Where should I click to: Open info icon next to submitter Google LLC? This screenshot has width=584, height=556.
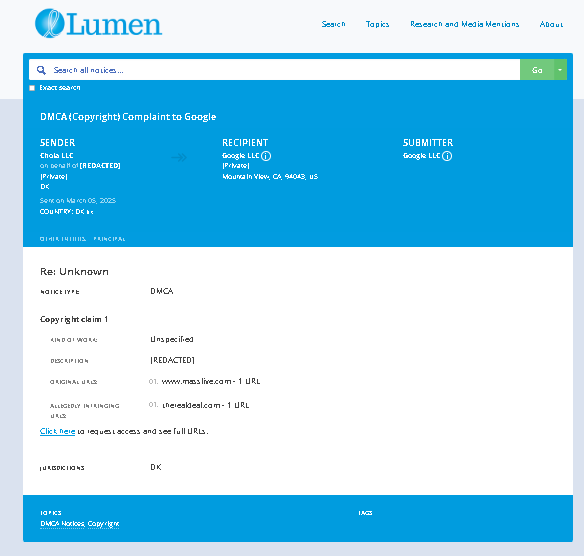[447, 156]
